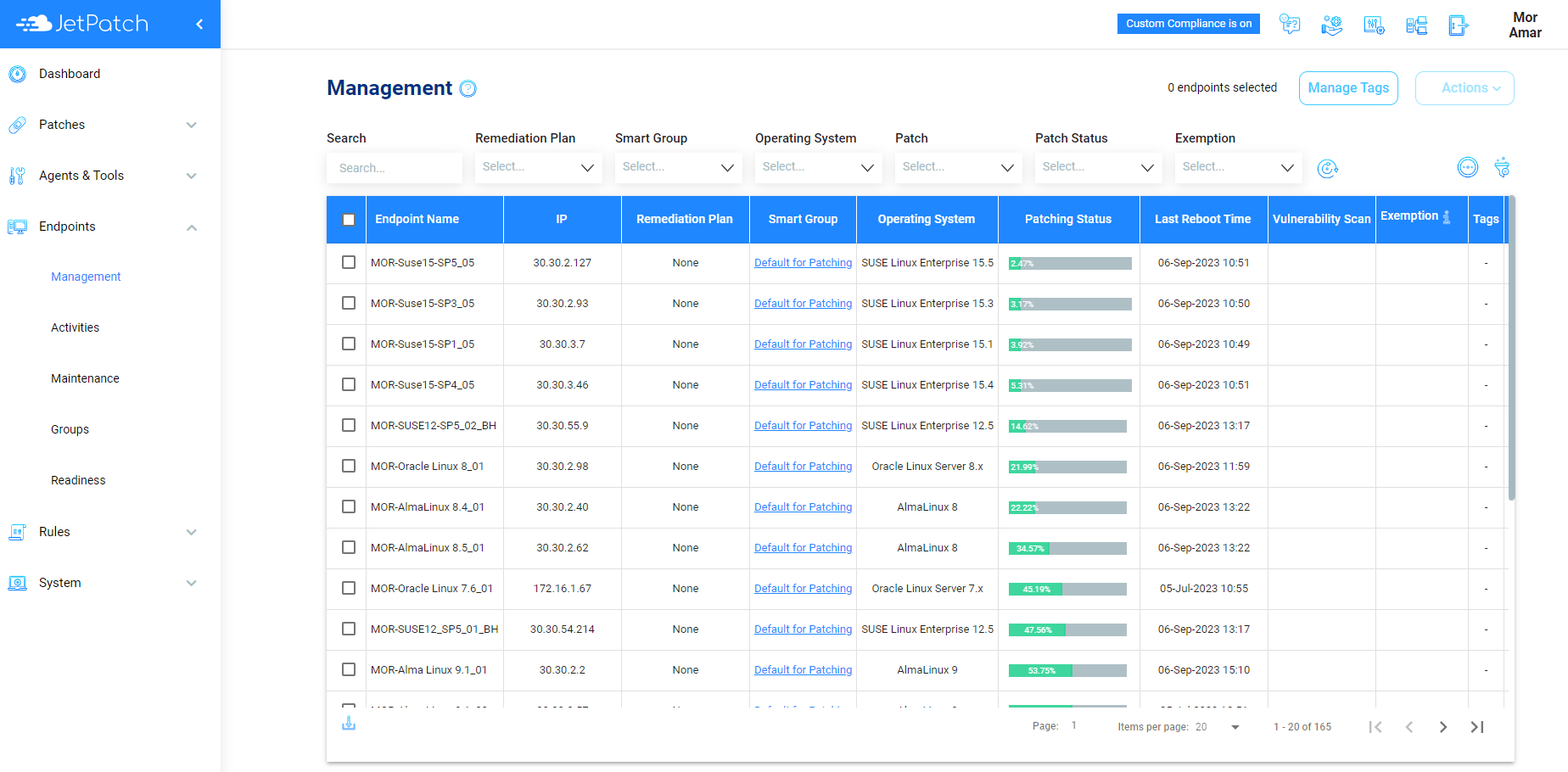The width and height of the screenshot is (1568, 772).
Task: Collapse the JetPatch sidebar with the arrow
Action: pyautogui.click(x=199, y=24)
